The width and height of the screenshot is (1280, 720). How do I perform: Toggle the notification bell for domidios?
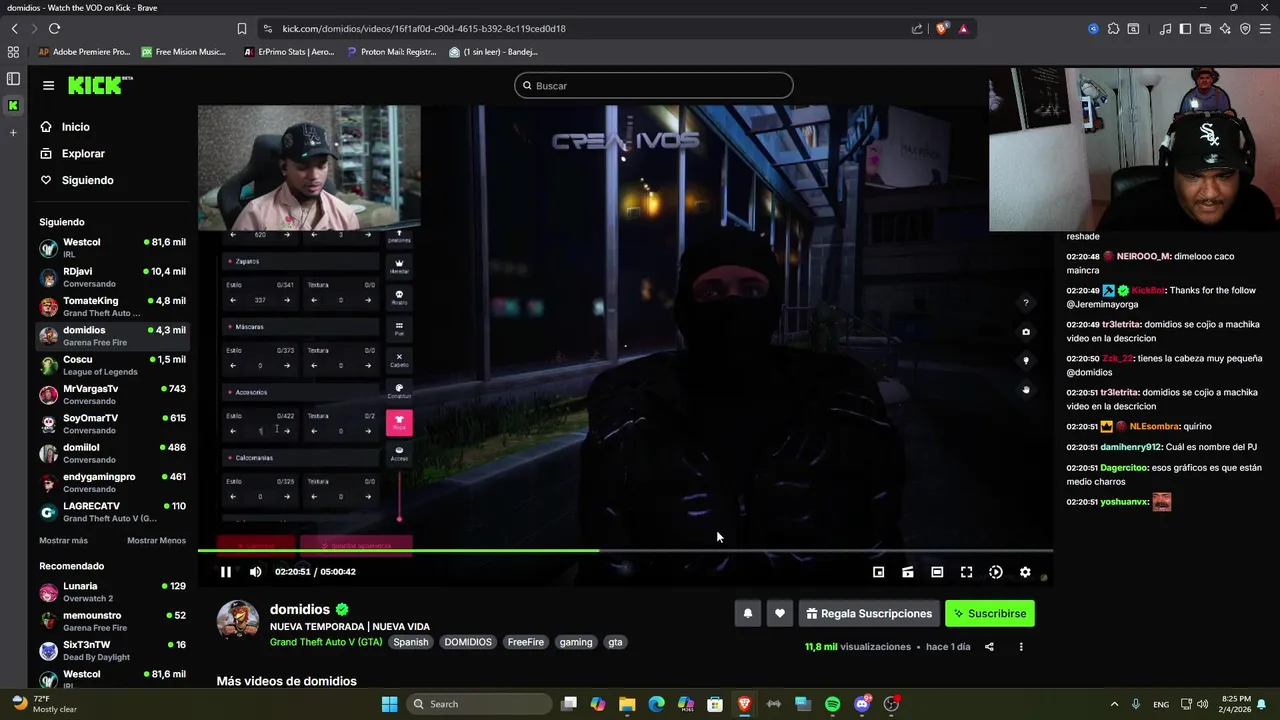[x=747, y=613]
